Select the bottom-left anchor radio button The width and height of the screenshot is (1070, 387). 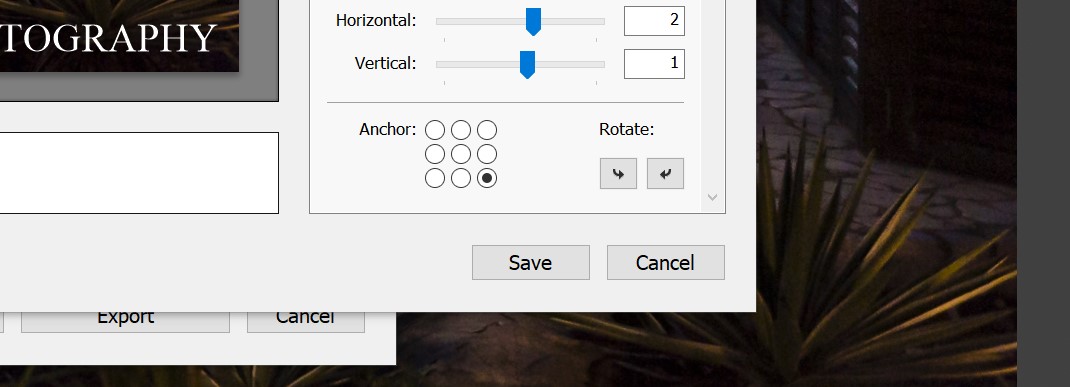point(435,178)
